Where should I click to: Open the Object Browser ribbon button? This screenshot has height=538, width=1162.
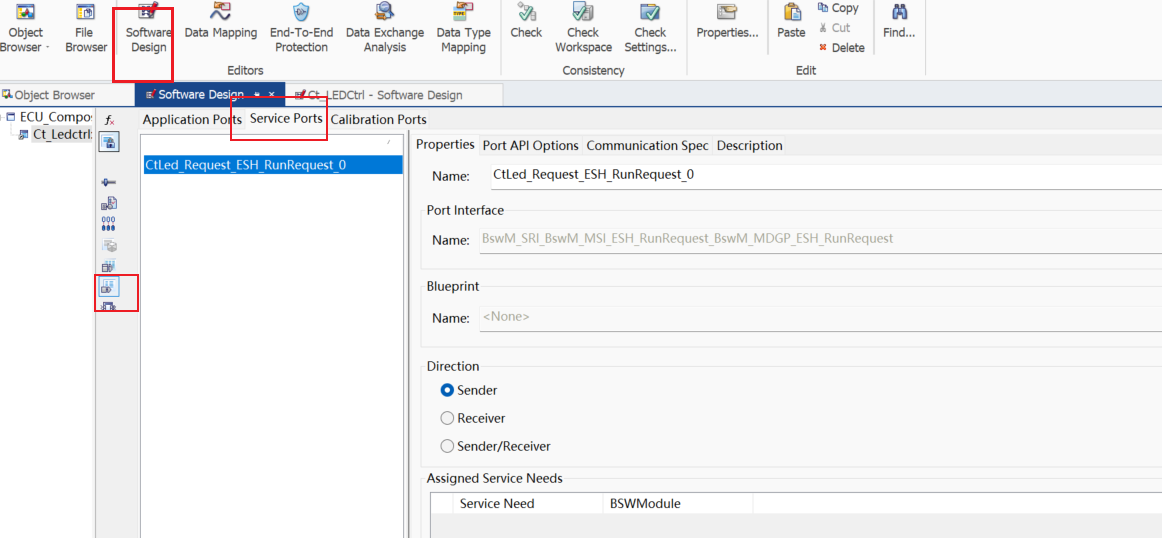point(25,28)
